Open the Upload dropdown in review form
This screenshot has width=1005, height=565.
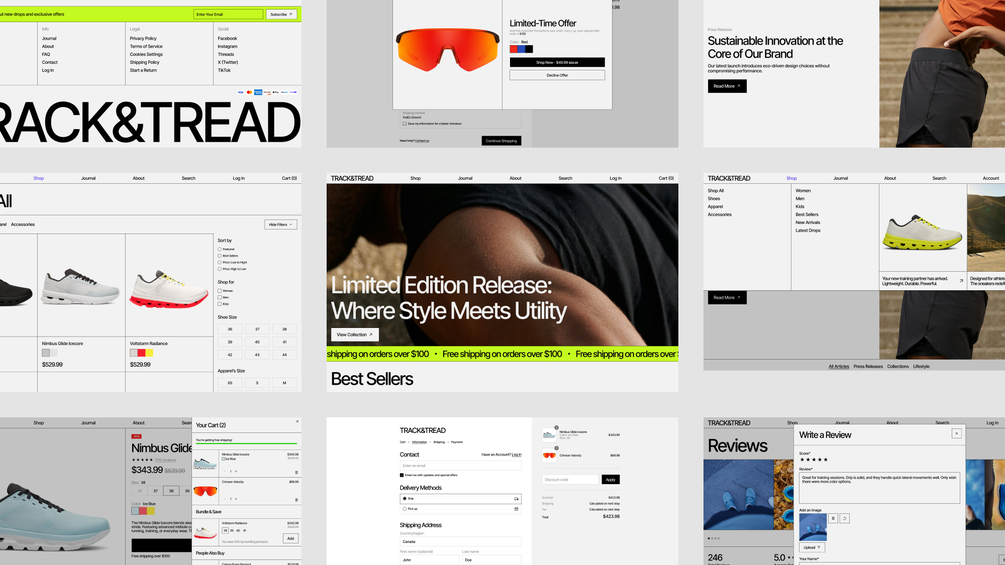pos(812,547)
